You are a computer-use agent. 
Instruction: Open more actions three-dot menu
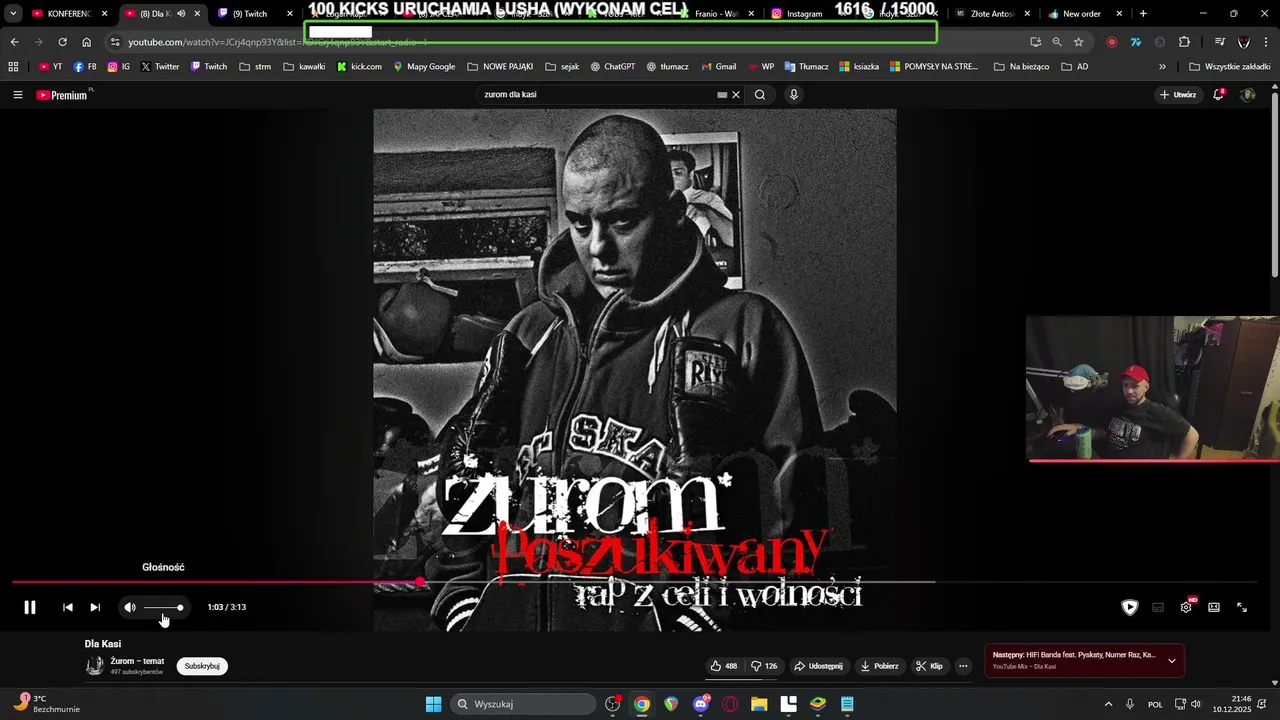pos(963,666)
